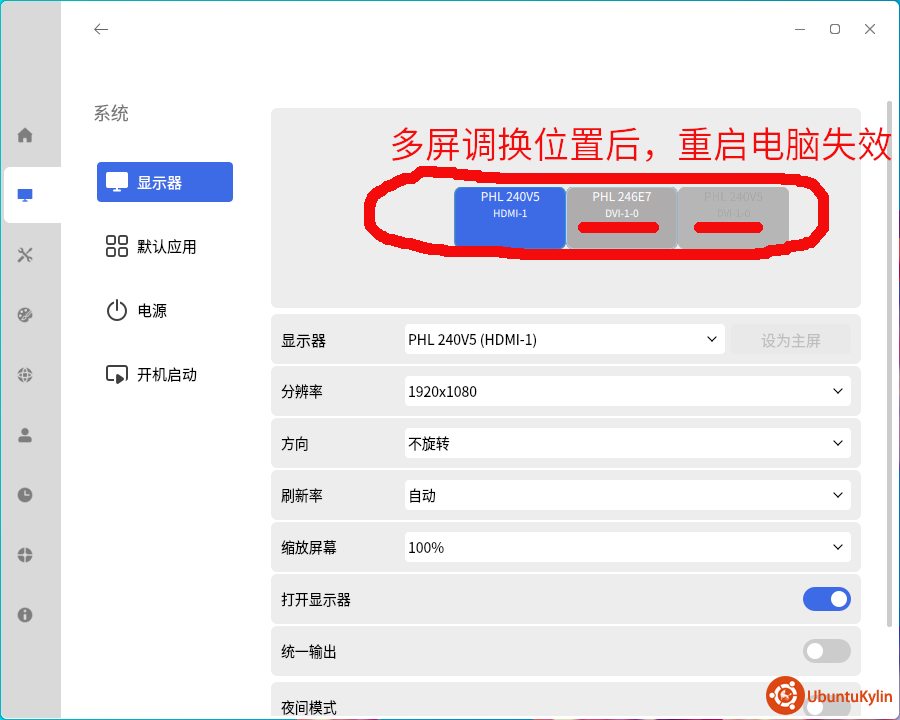Open the 开机启动 settings page
The image size is (900, 720).
pos(165,374)
